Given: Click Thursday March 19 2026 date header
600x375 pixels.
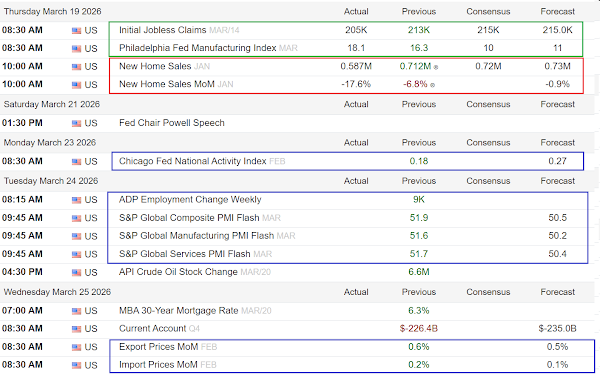Looking at the screenshot, I should [52, 11].
